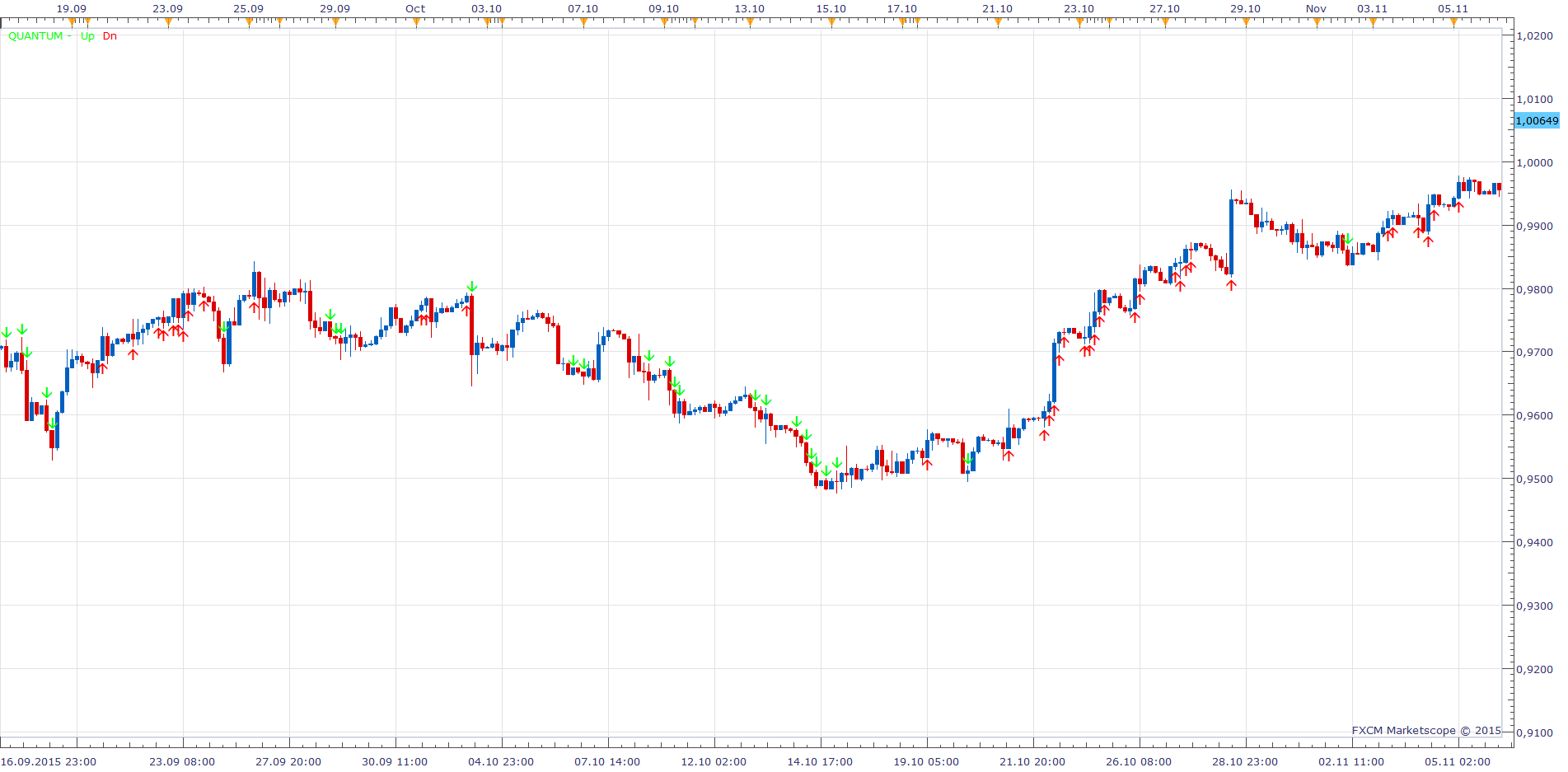
Task: Click the 05.11 02:00 bottom time label
Action: tap(1458, 761)
